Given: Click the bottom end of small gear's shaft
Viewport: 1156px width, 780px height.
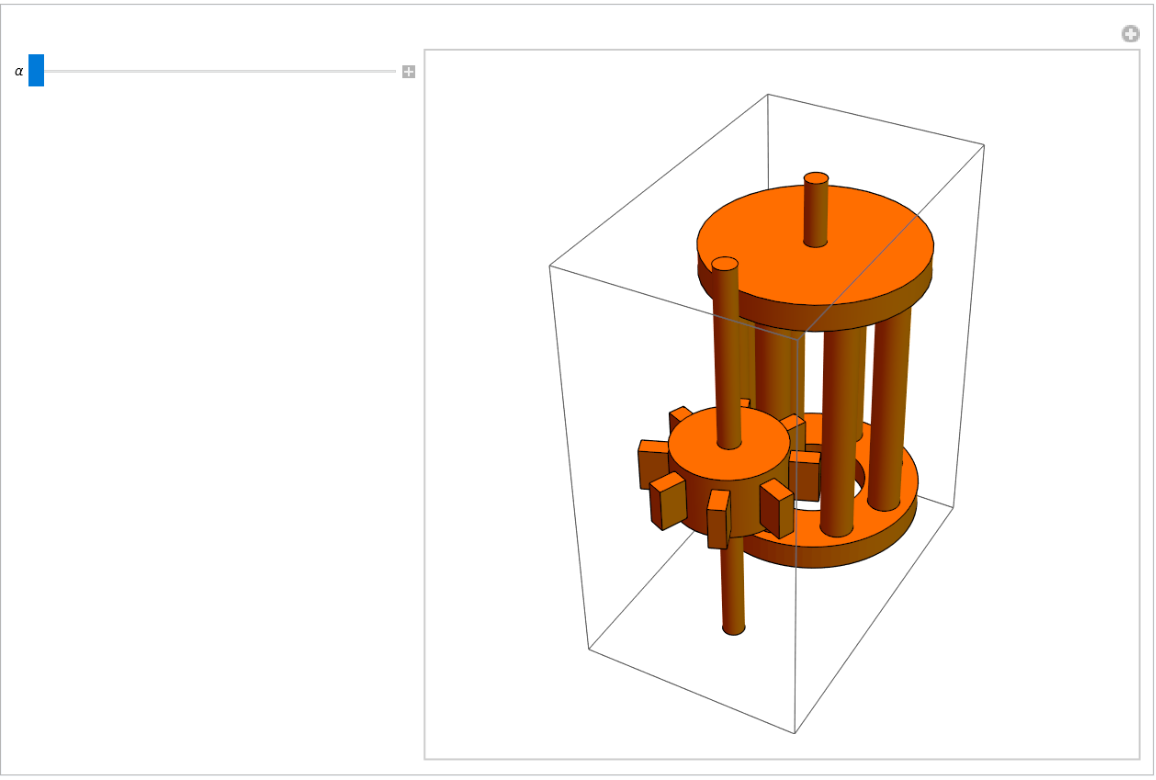Looking at the screenshot, I should (x=734, y=625).
